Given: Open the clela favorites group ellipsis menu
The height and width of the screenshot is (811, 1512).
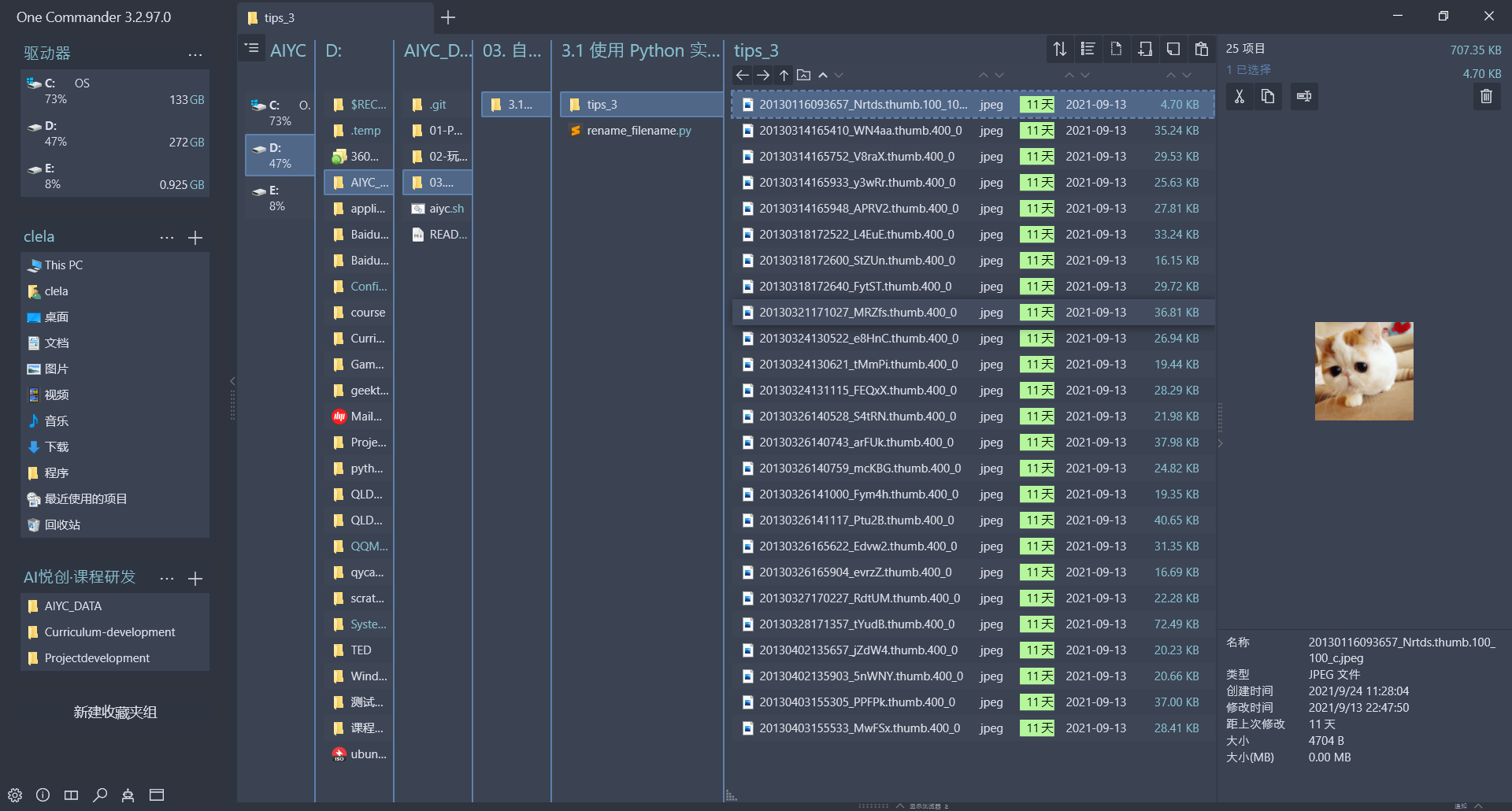Looking at the screenshot, I should (x=167, y=238).
